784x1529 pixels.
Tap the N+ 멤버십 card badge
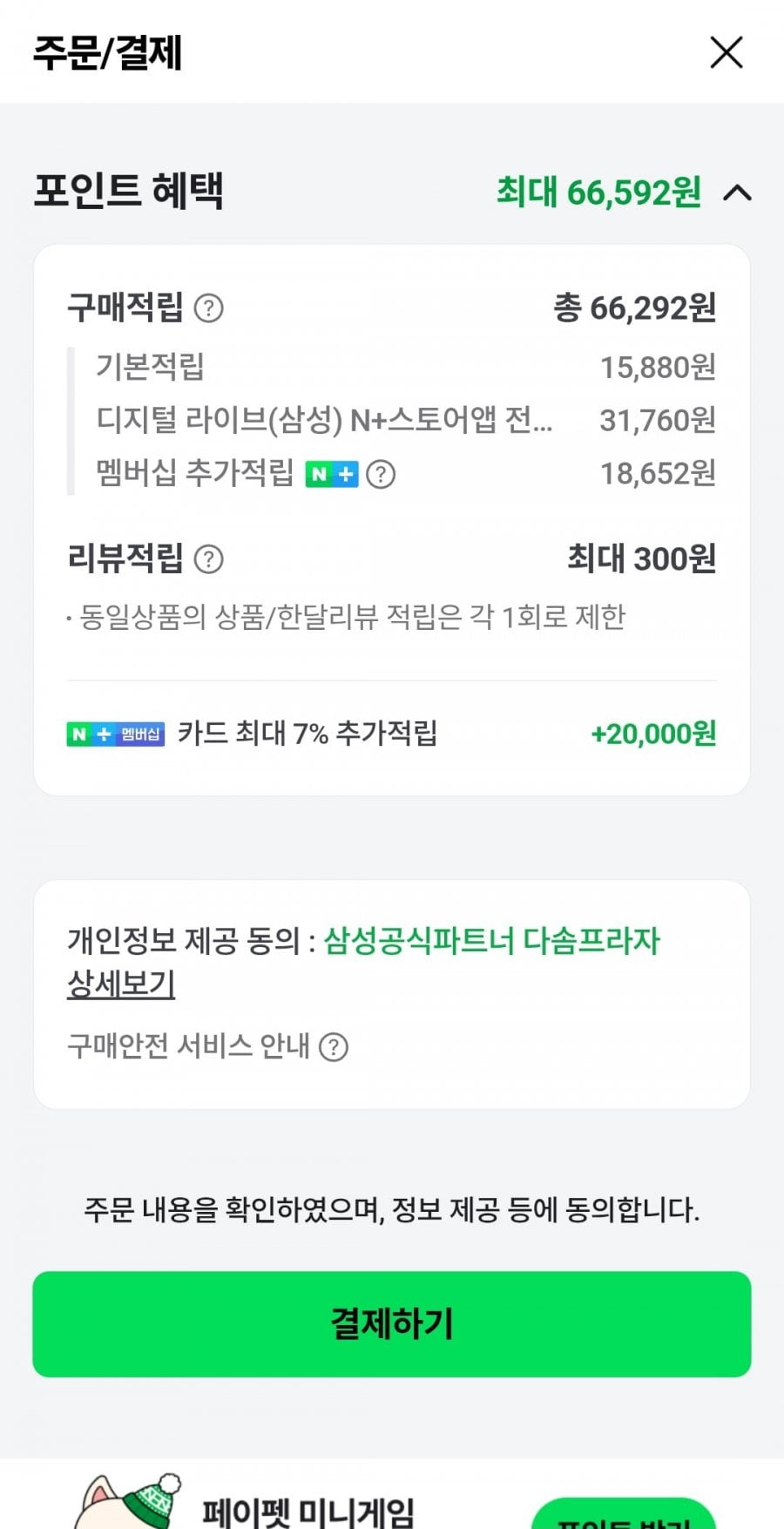[x=115, y=734]
